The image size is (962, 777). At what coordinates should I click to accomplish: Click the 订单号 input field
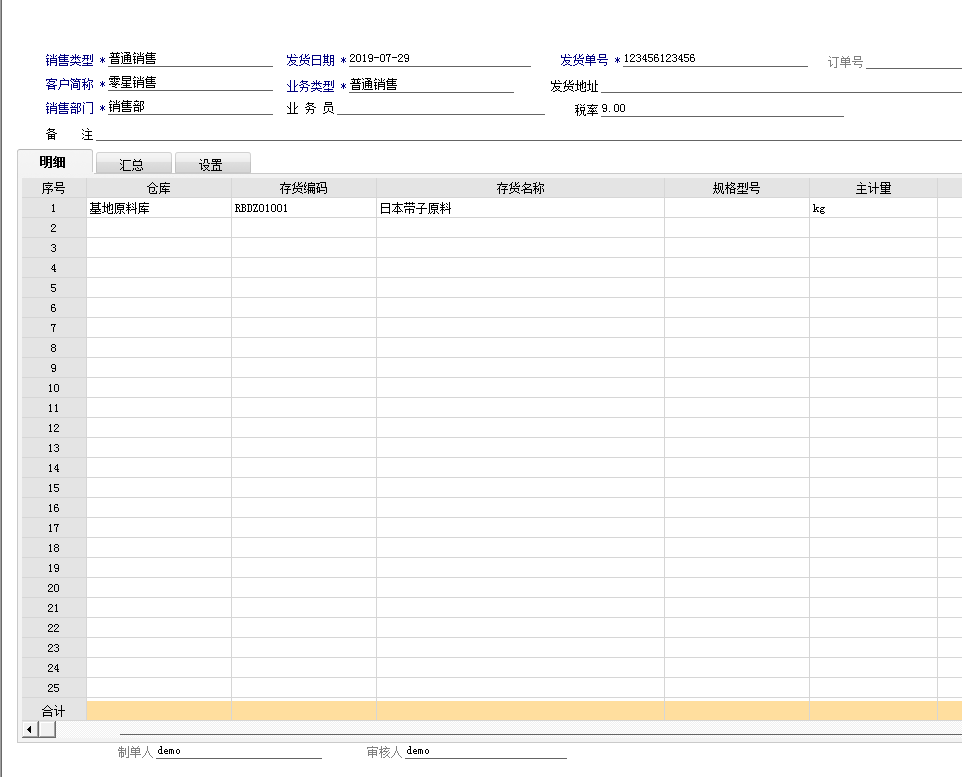pos(914,61)
